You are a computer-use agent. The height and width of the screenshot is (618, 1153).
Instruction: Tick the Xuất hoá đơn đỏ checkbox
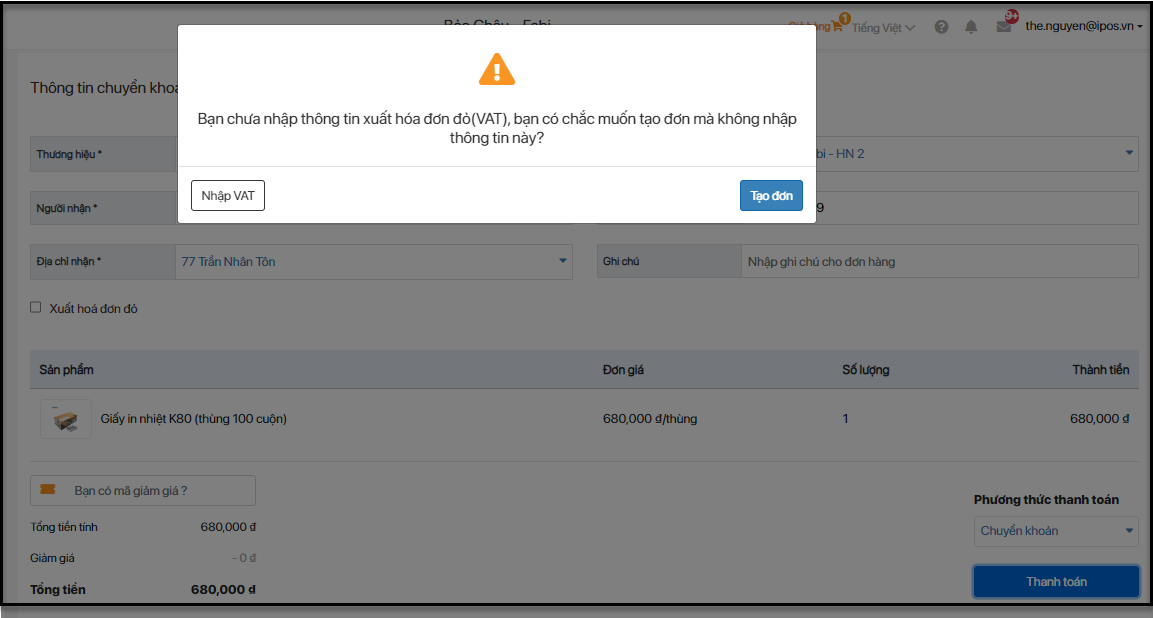click(36, 308)
